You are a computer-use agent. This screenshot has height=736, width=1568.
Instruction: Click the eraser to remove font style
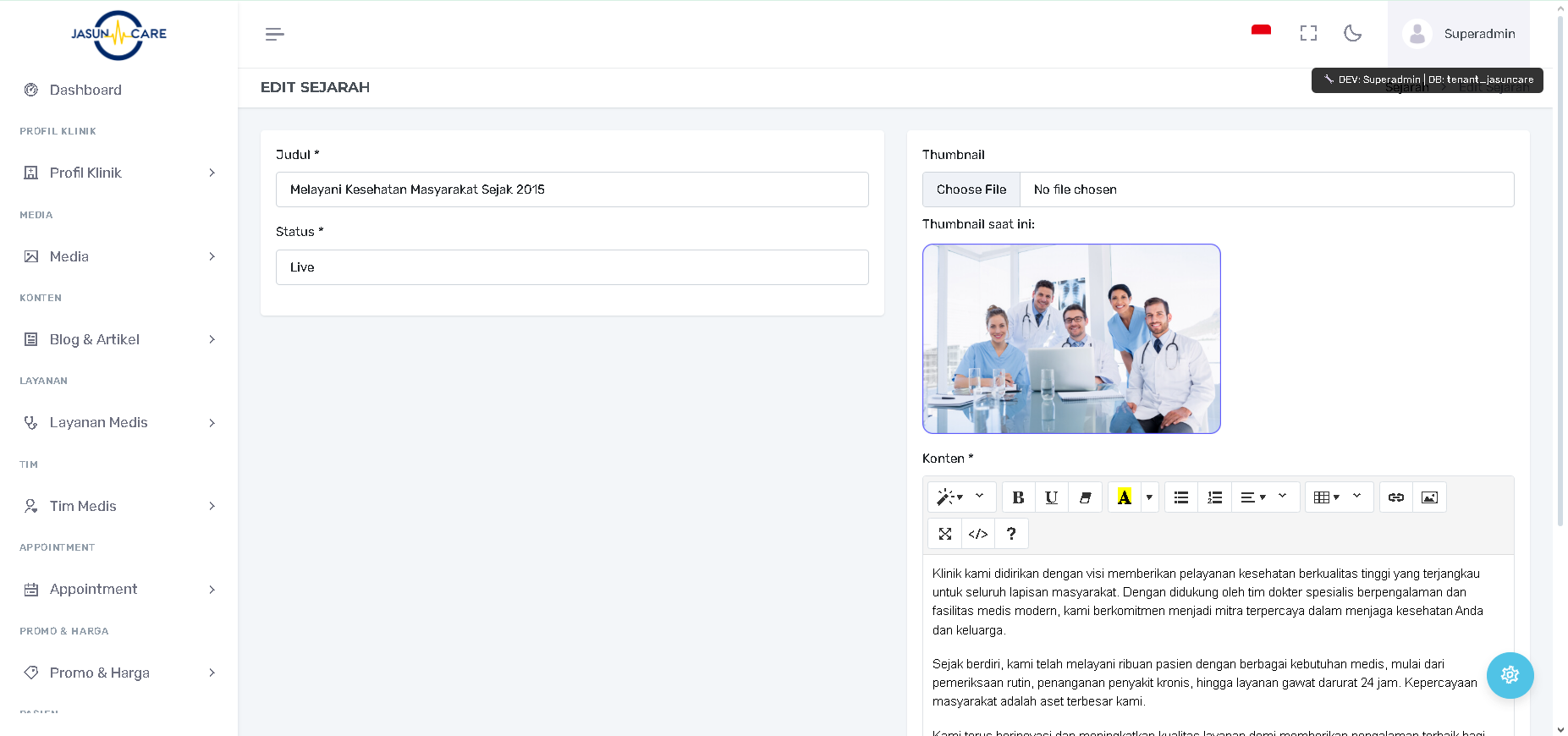(1085, 497)
